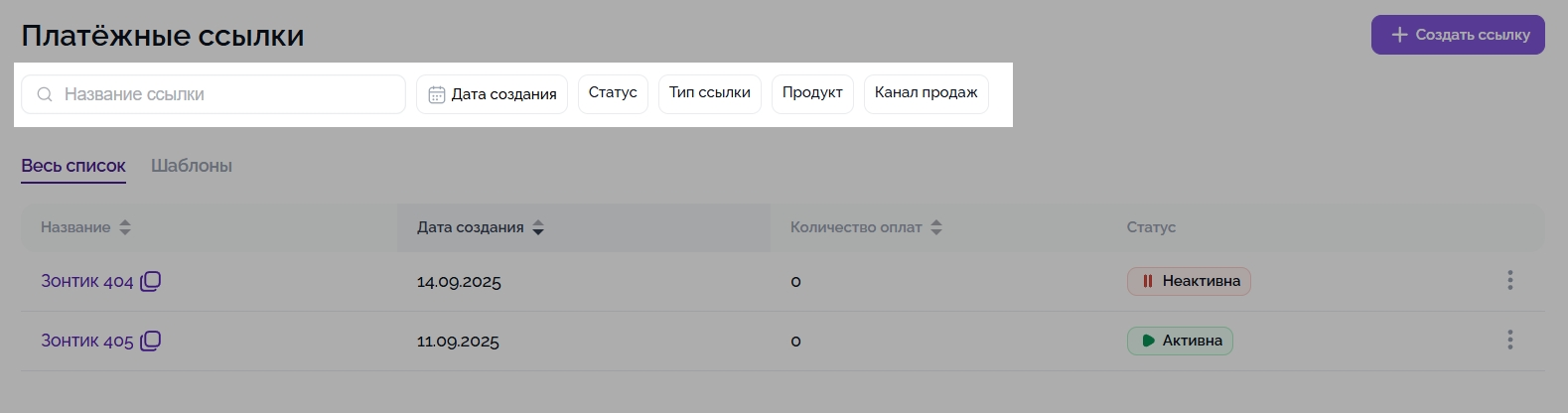Sort by Название column arrows
The width and height of the screenshot is (1568, 413).
coord(125,227)
